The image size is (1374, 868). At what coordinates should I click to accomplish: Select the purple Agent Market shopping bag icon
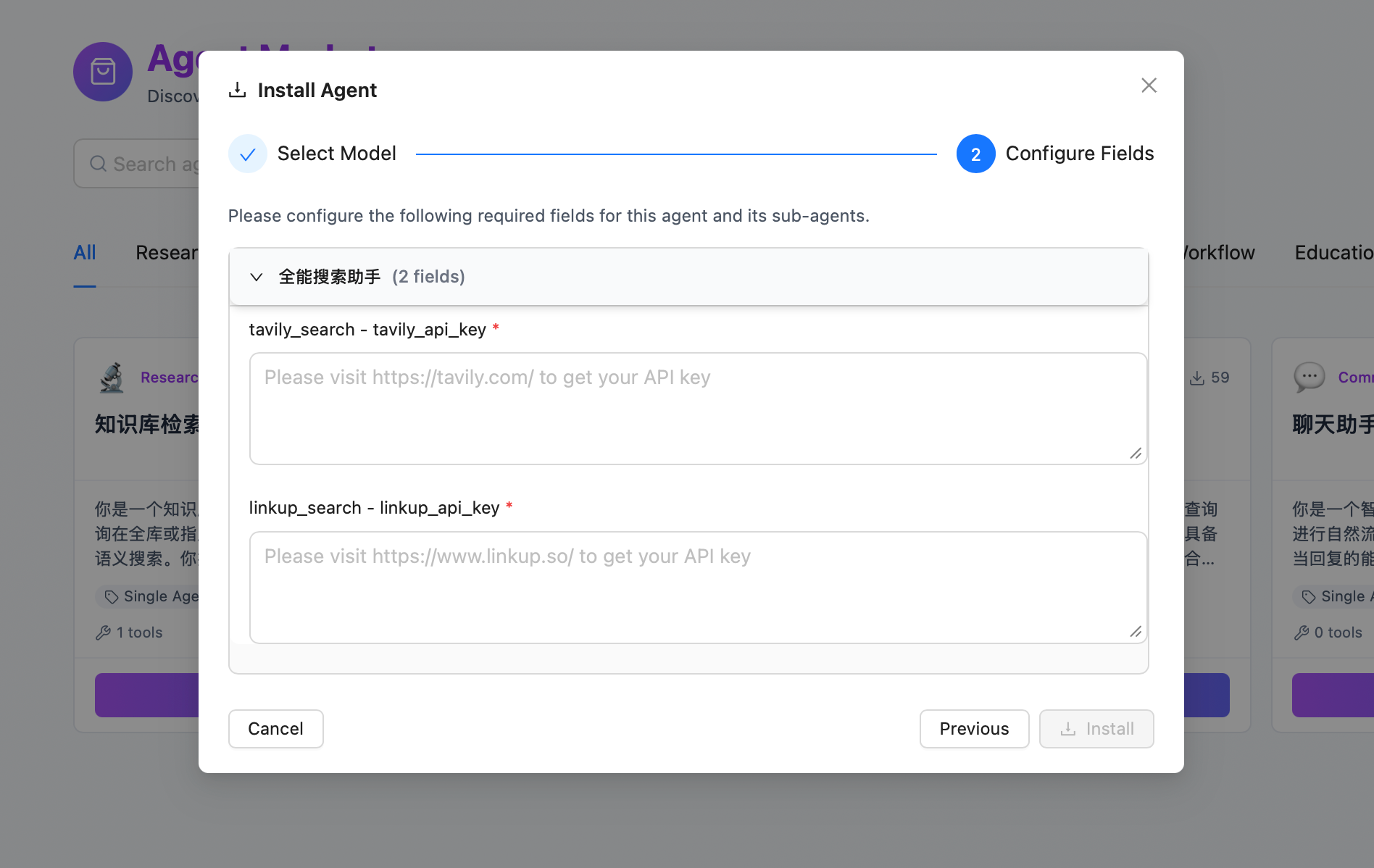click(102, 72)
